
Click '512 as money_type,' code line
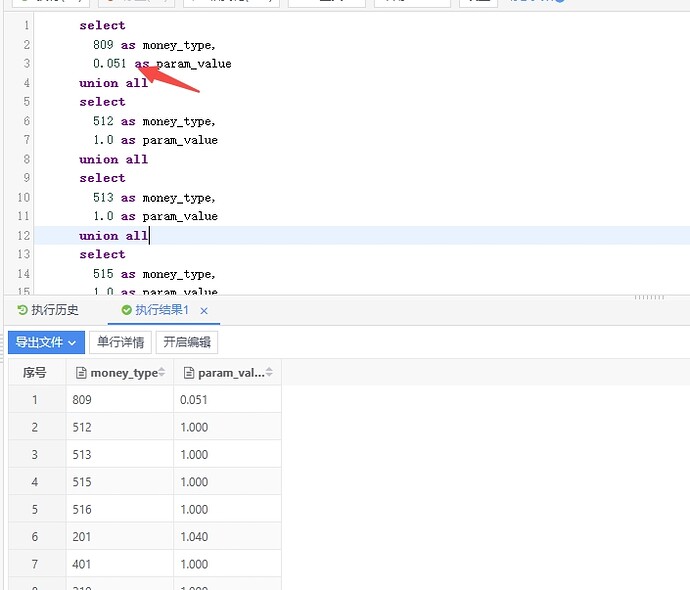[x=154, y=121]
